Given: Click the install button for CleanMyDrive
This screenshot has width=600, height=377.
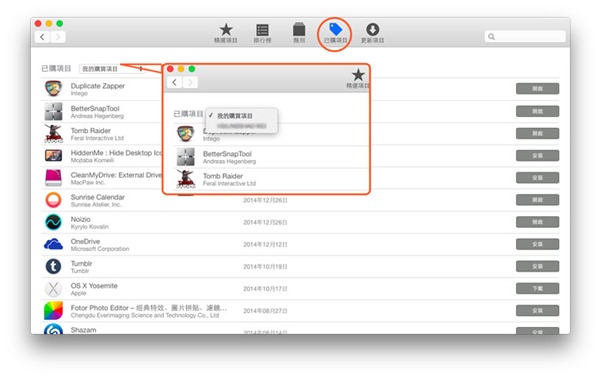Looking at the screenshot, I should [x=537, y=178].
